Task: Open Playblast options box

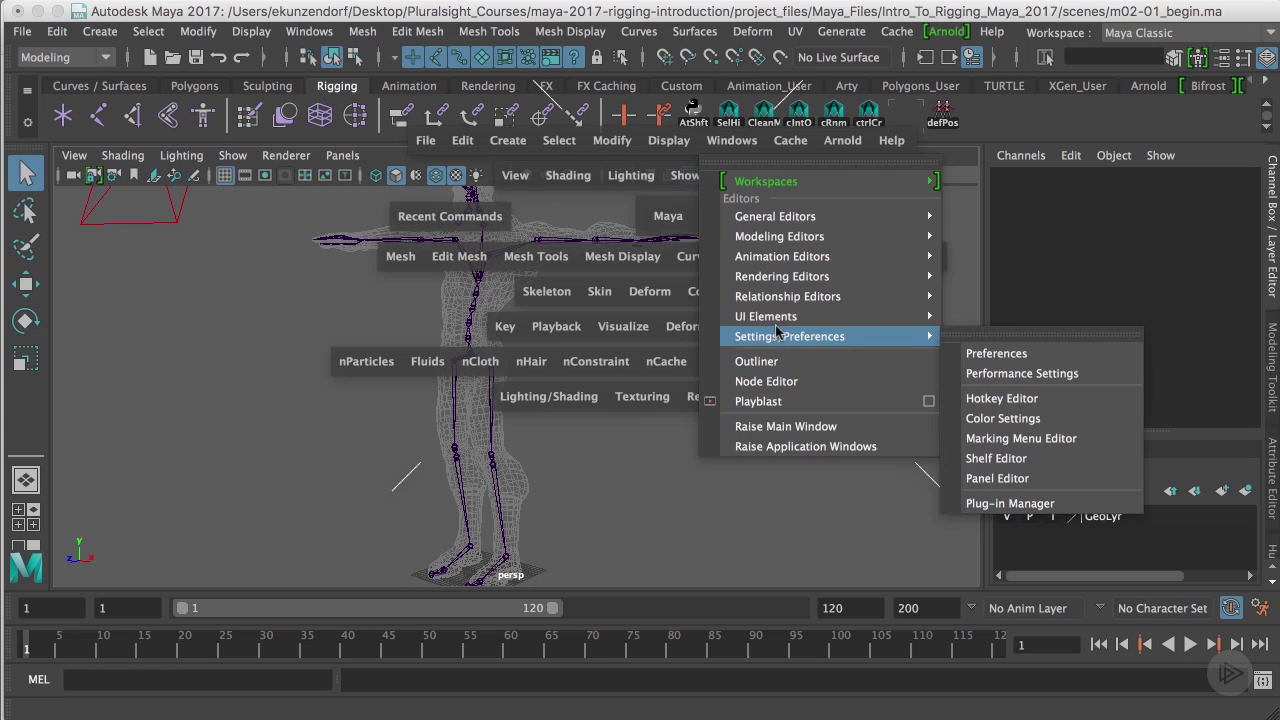Action: click(x=928, y=401)
